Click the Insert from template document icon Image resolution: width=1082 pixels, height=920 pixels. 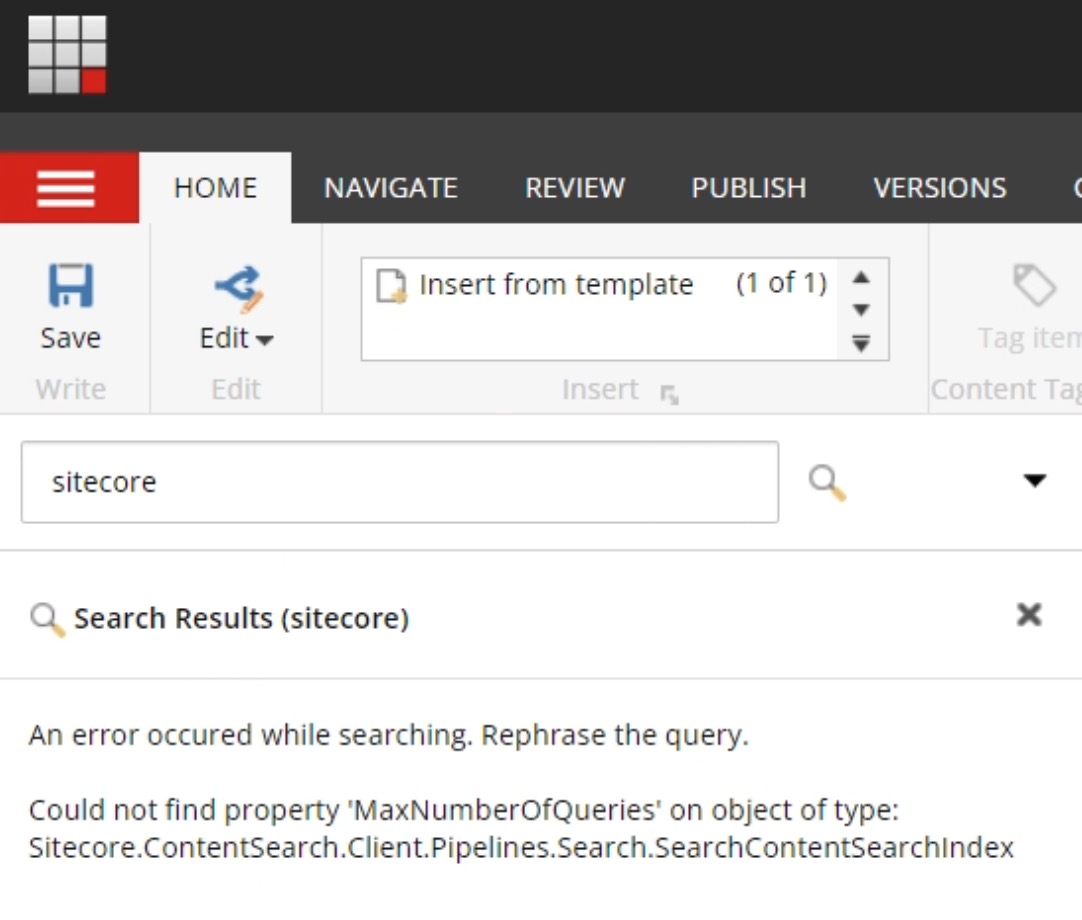click(391, 285)
